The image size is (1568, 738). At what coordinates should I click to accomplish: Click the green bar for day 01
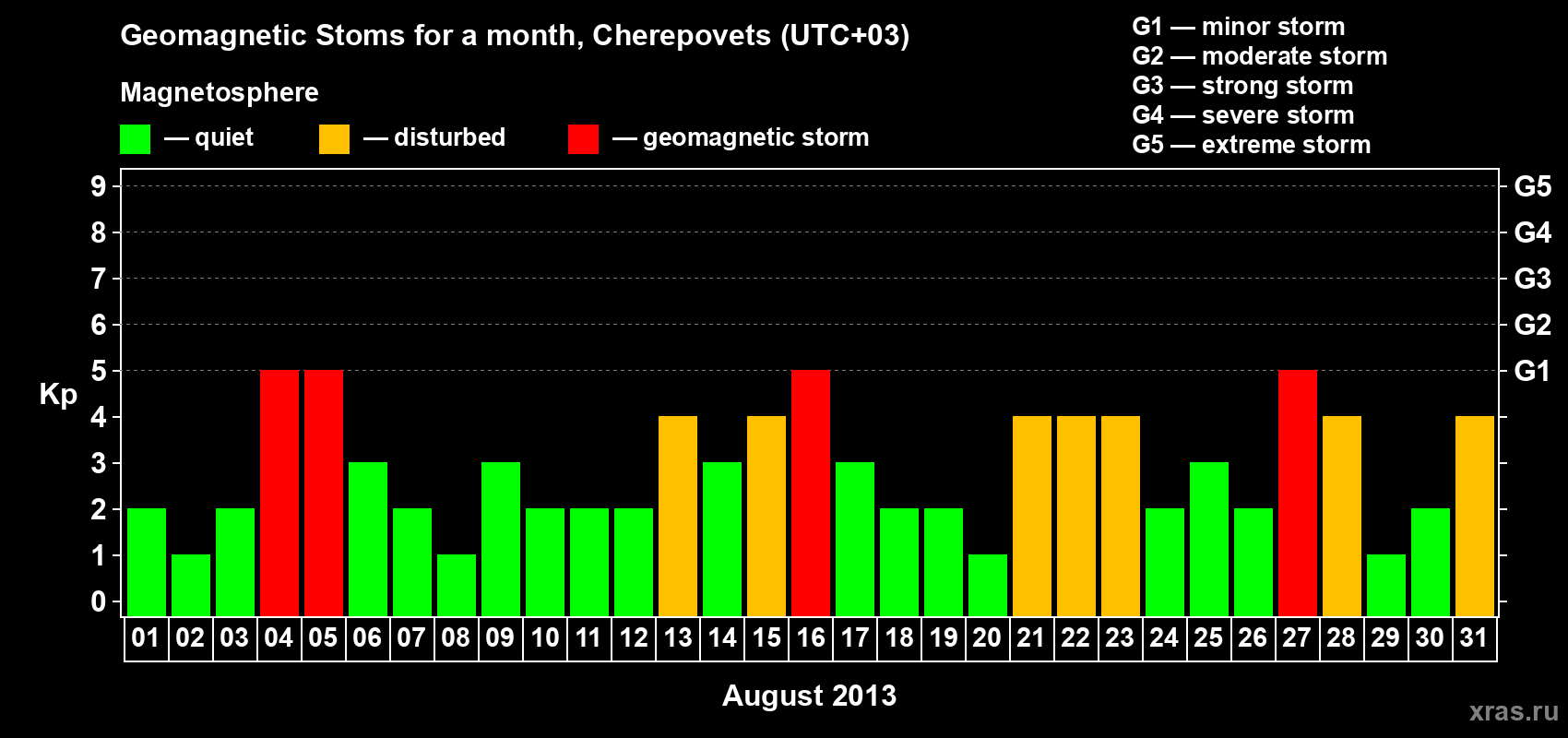pos(147,563)
